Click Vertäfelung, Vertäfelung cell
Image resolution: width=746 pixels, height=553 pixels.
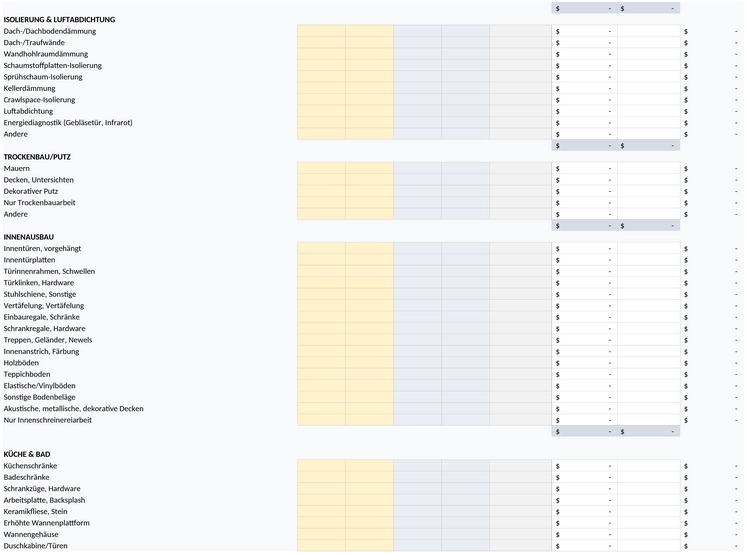pyautogui.click(x=44, y=305)
